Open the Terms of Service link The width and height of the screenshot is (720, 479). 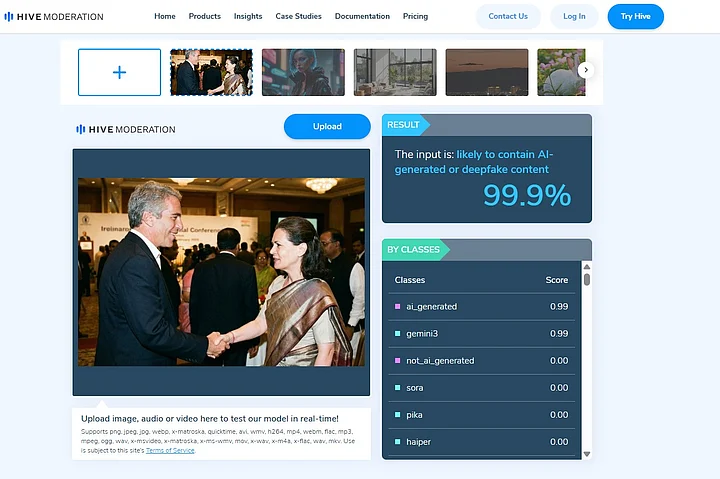point(170,451)
